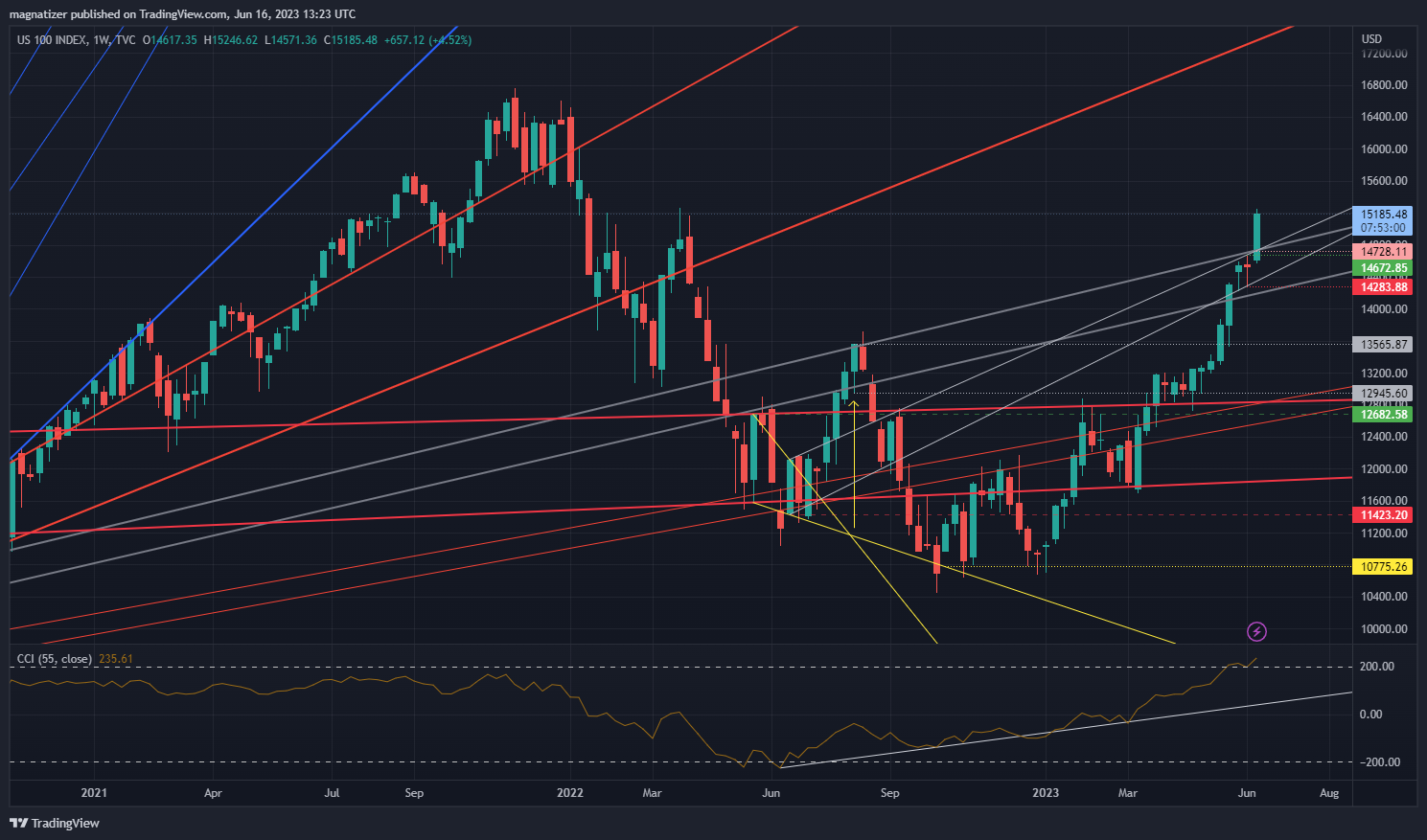Click the 2023 label on the time axis
The width and height of the screenshot is (1427, 840).
point(1046,793)
